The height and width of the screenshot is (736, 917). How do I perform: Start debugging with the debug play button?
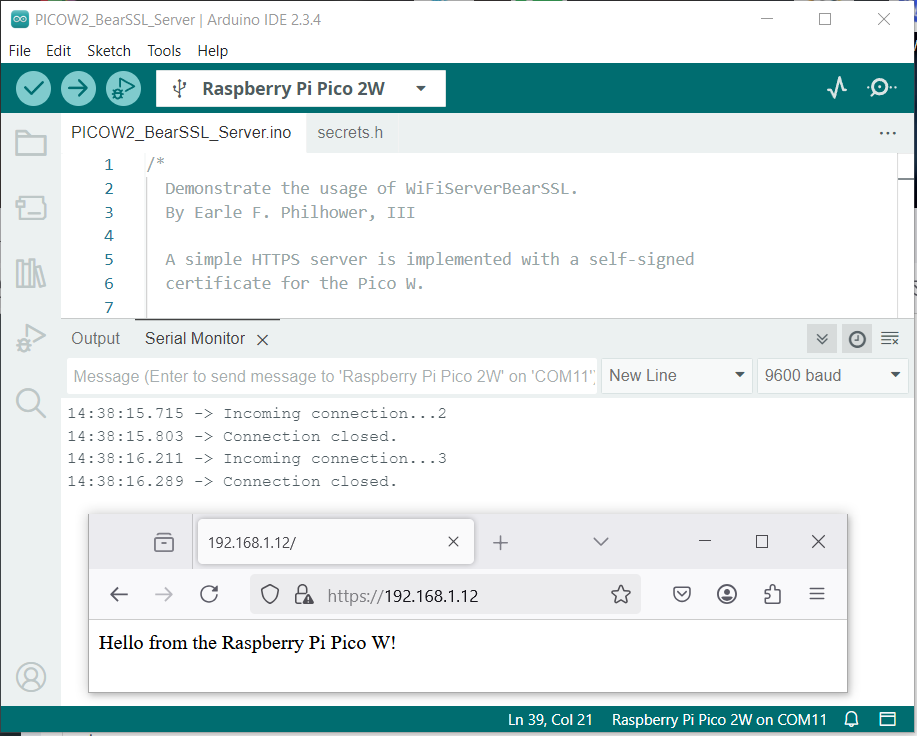click(x=123, y=88)
